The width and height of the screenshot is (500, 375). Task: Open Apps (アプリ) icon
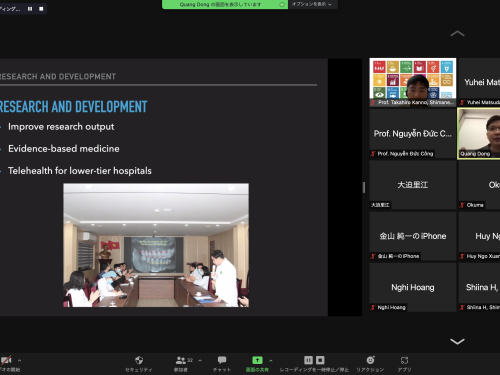pos(404,360)
